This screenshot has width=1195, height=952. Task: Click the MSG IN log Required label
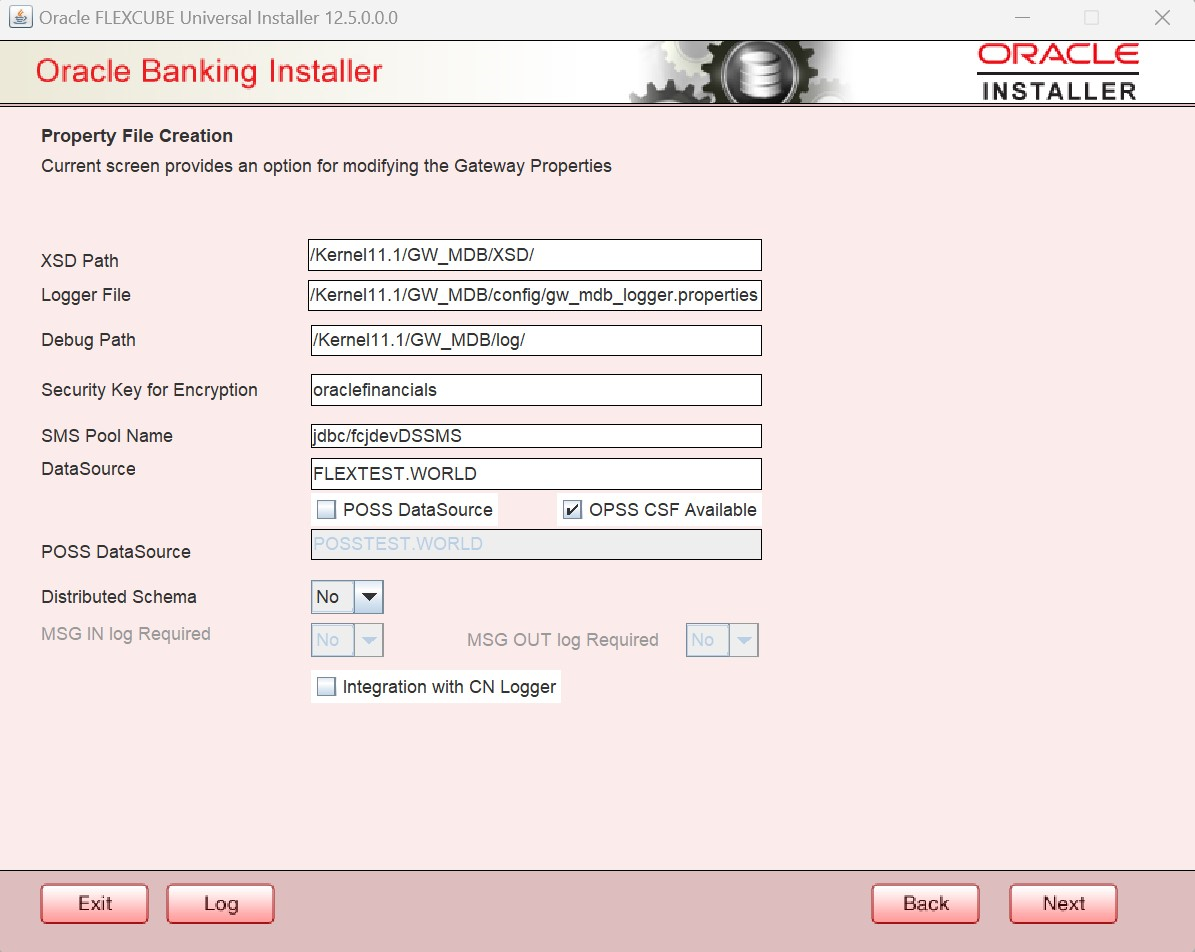[x=126, y=634]
